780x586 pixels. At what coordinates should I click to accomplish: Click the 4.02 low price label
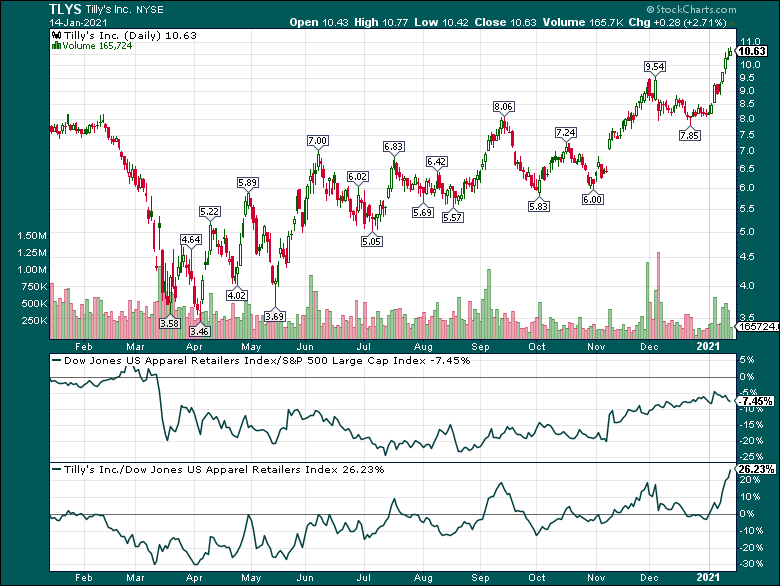(x=236, y=295)
